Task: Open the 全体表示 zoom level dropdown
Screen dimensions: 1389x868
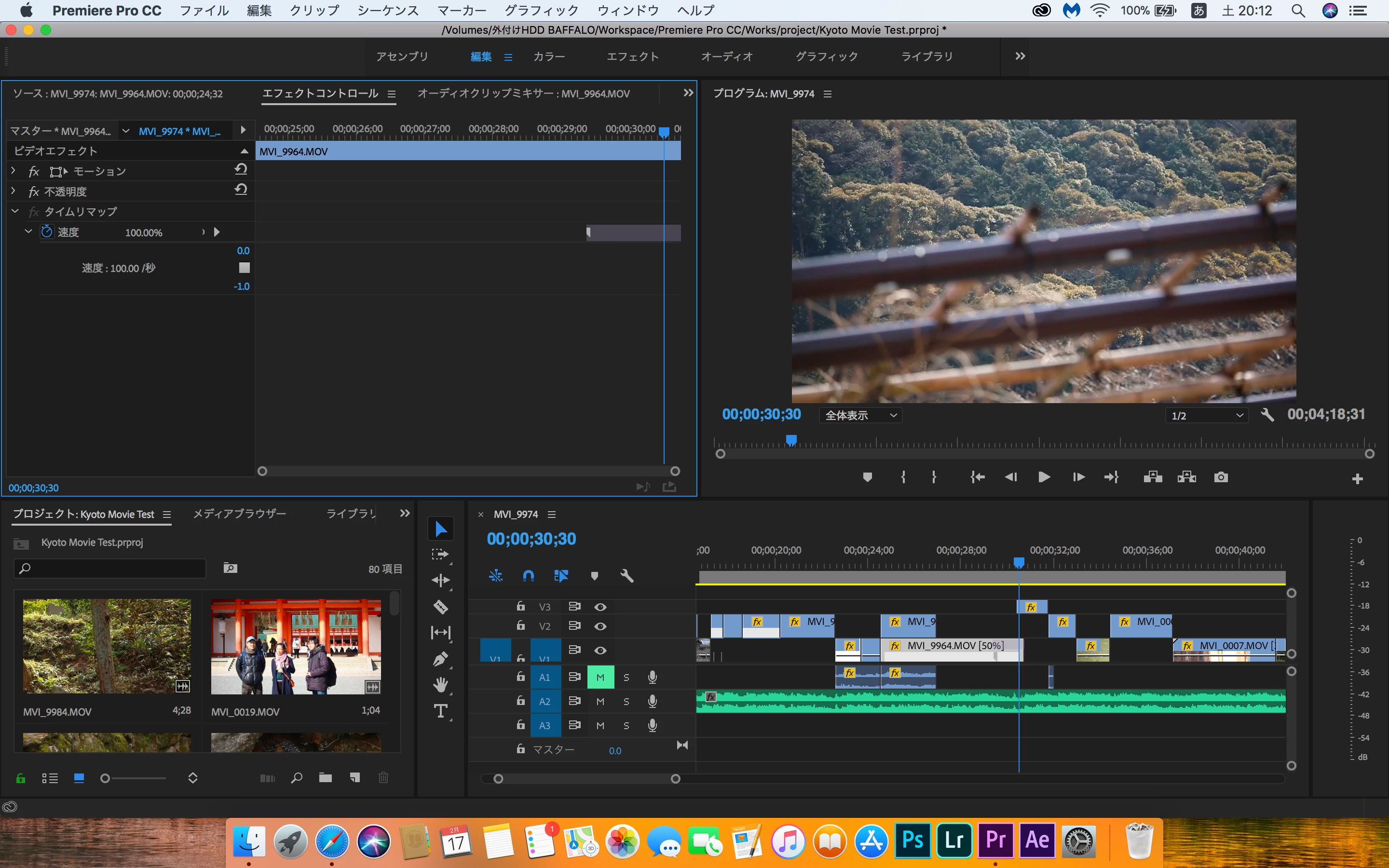Action: [860, 416]
